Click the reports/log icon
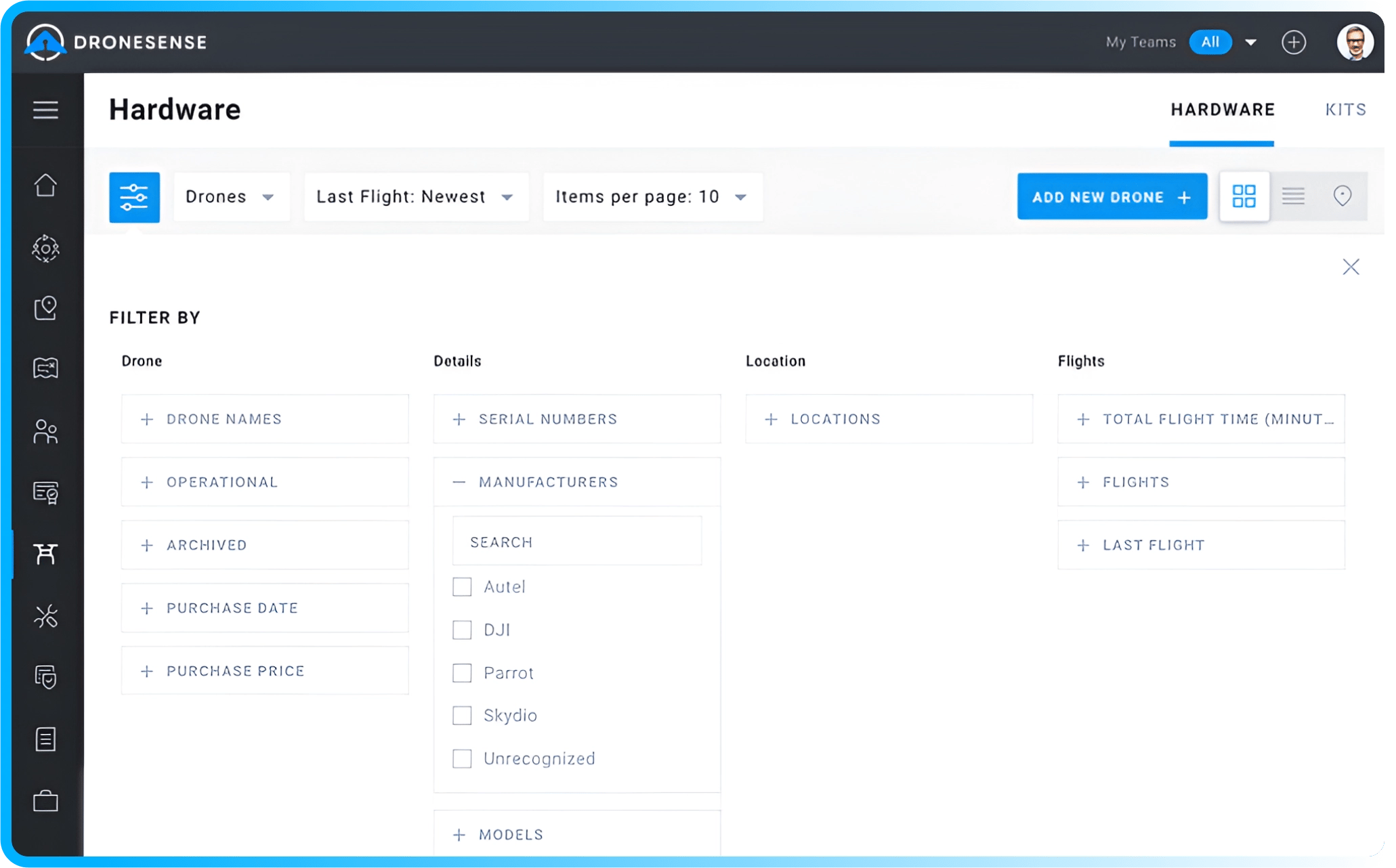This screenshot has width=1396, height=868. (46, 739)
